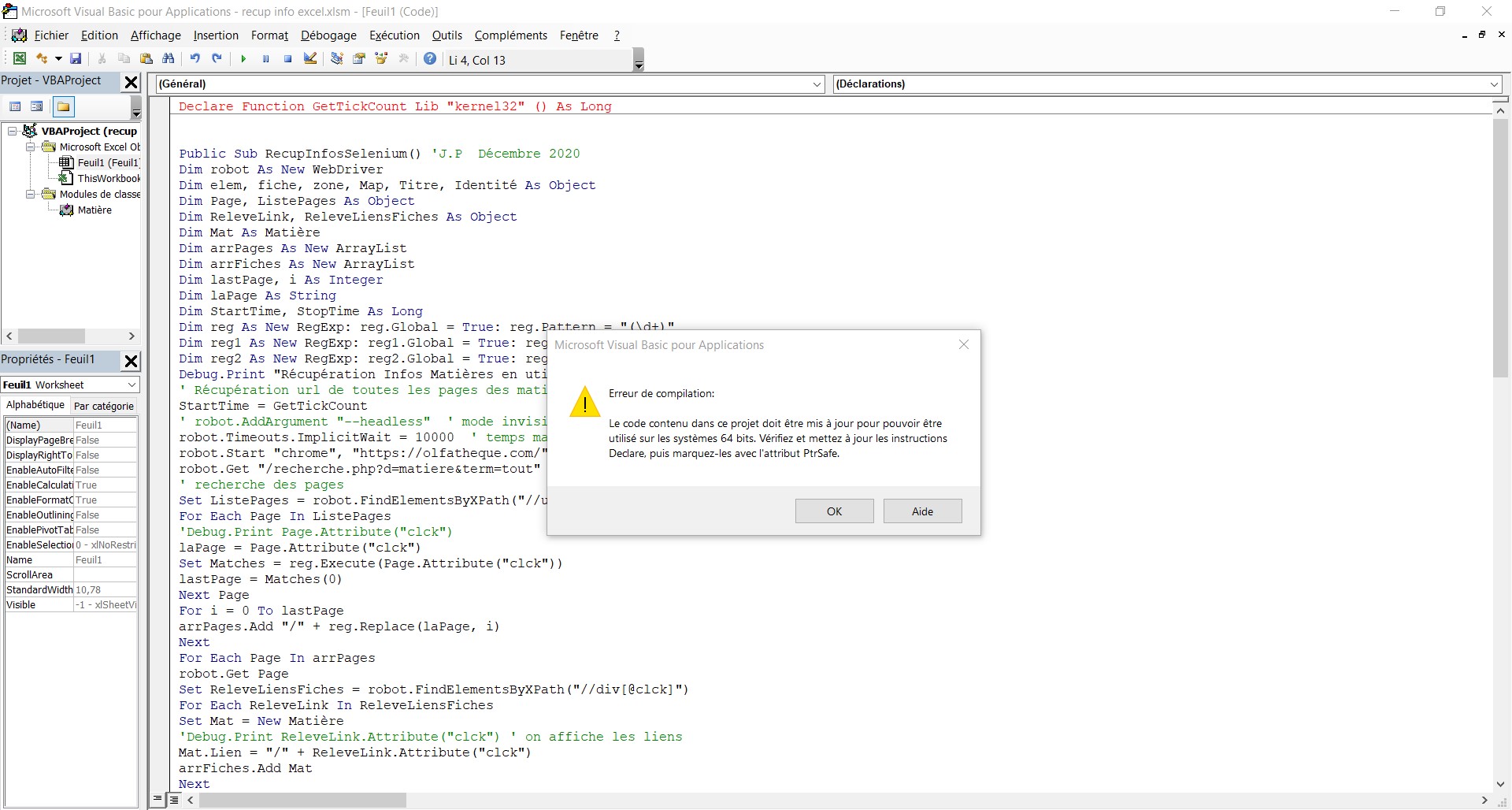Open the Exécution menu
The width and height of the screenshot is (1512, 810).
click(x=394, y=35)
